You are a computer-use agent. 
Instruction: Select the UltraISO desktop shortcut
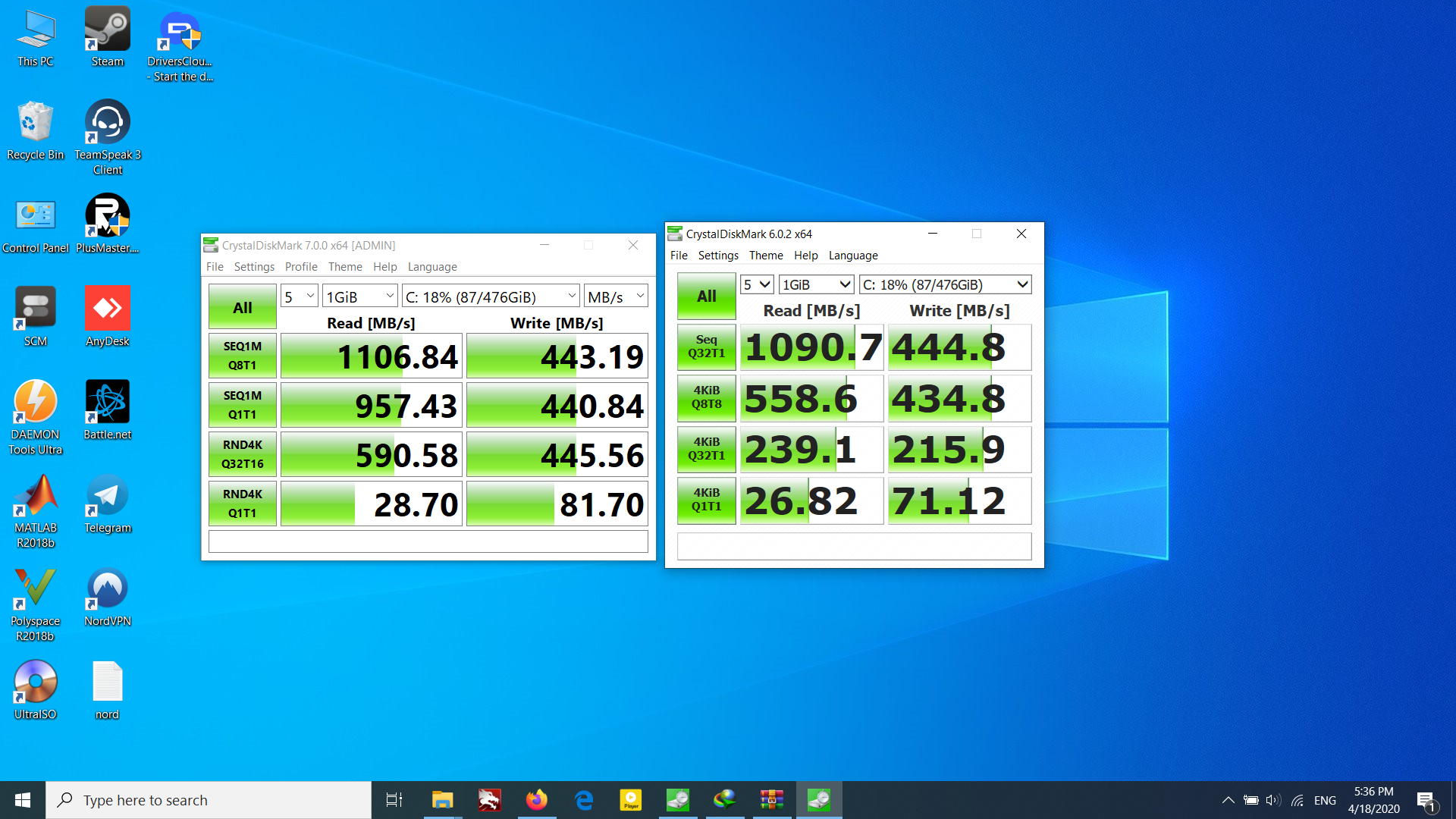coord(36,690)
